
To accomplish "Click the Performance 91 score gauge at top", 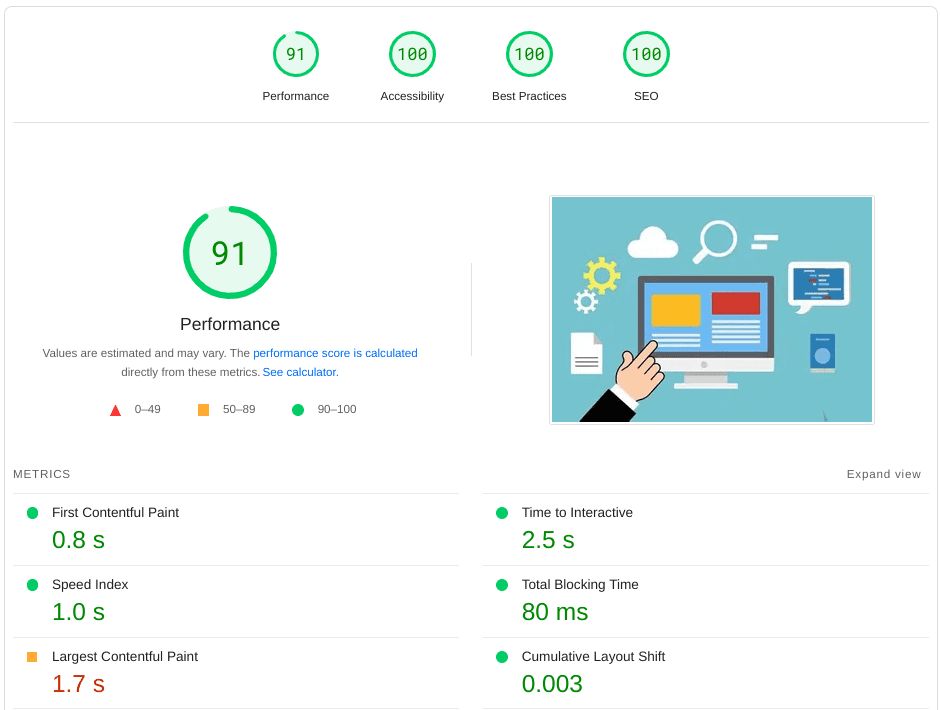I will click(x=295, y=54).
